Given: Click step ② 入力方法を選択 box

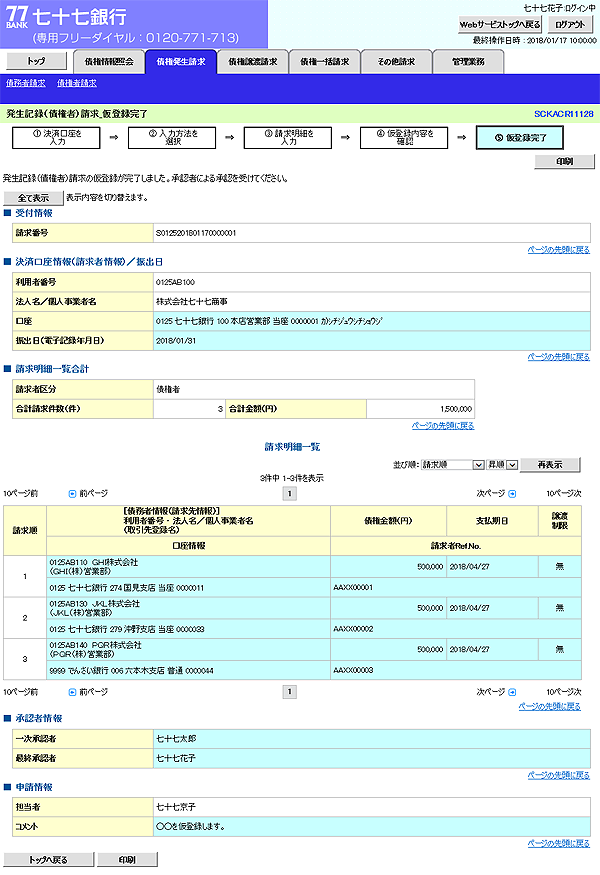Looking at the screenshot, I should click(172, 138).
